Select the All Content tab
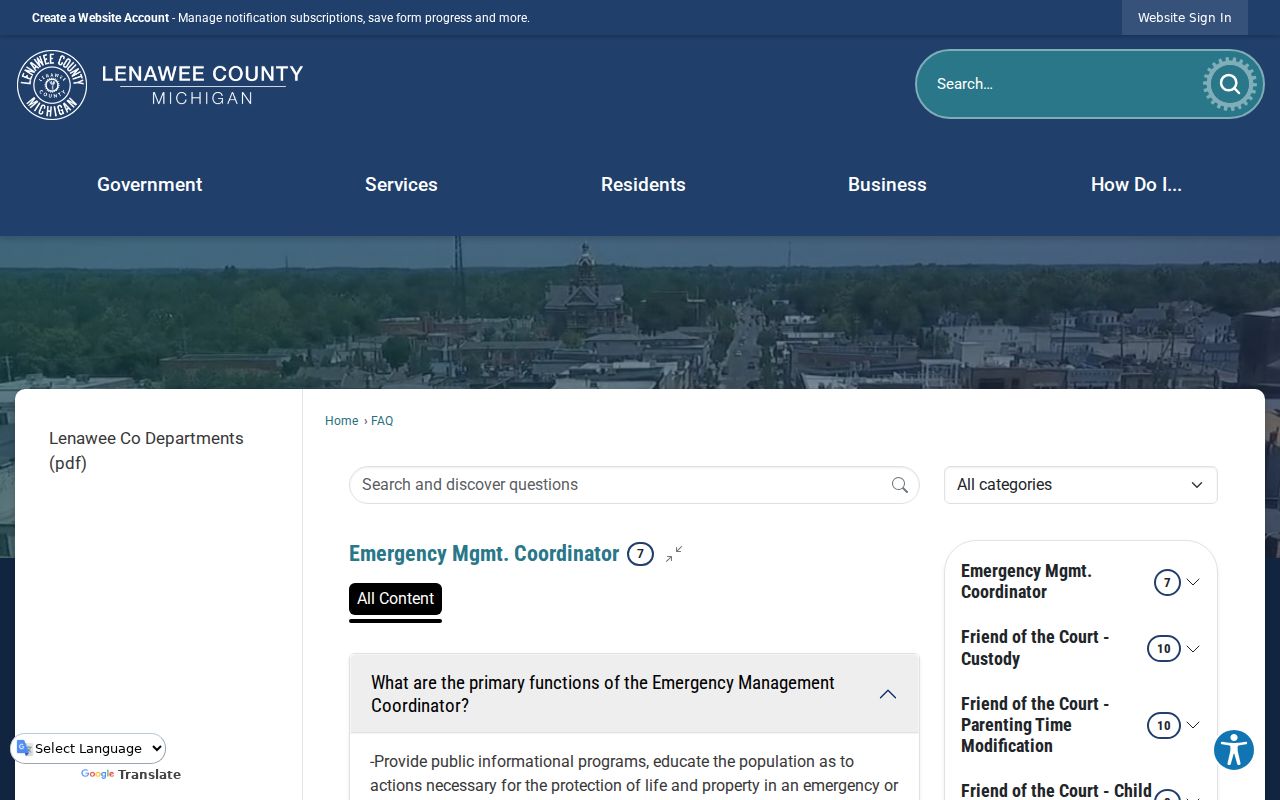The height and width of the screenshot is (800, 1280). 395,599
